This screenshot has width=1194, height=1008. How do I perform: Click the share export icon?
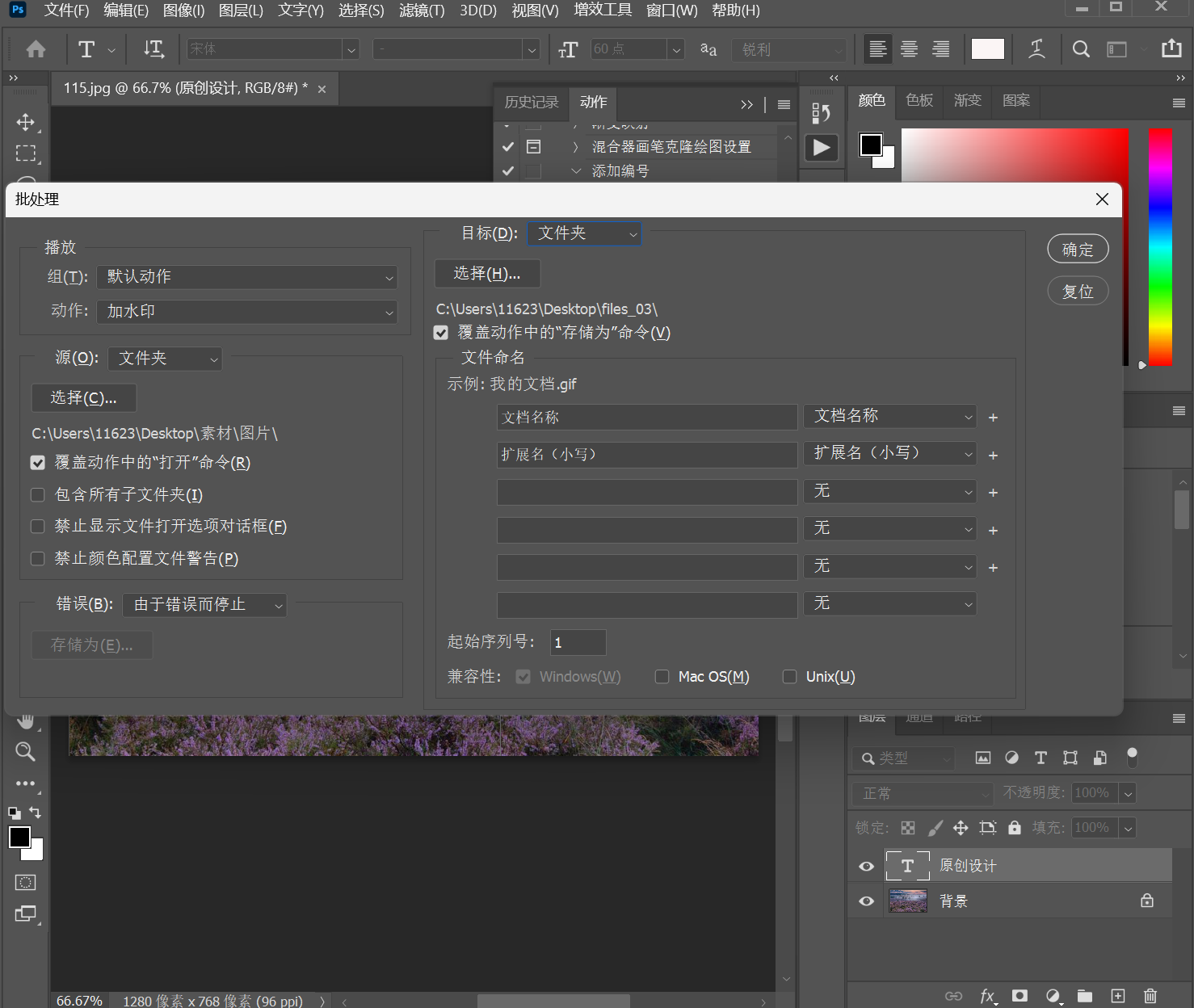pyautogui.click(x=1171, y=48)
